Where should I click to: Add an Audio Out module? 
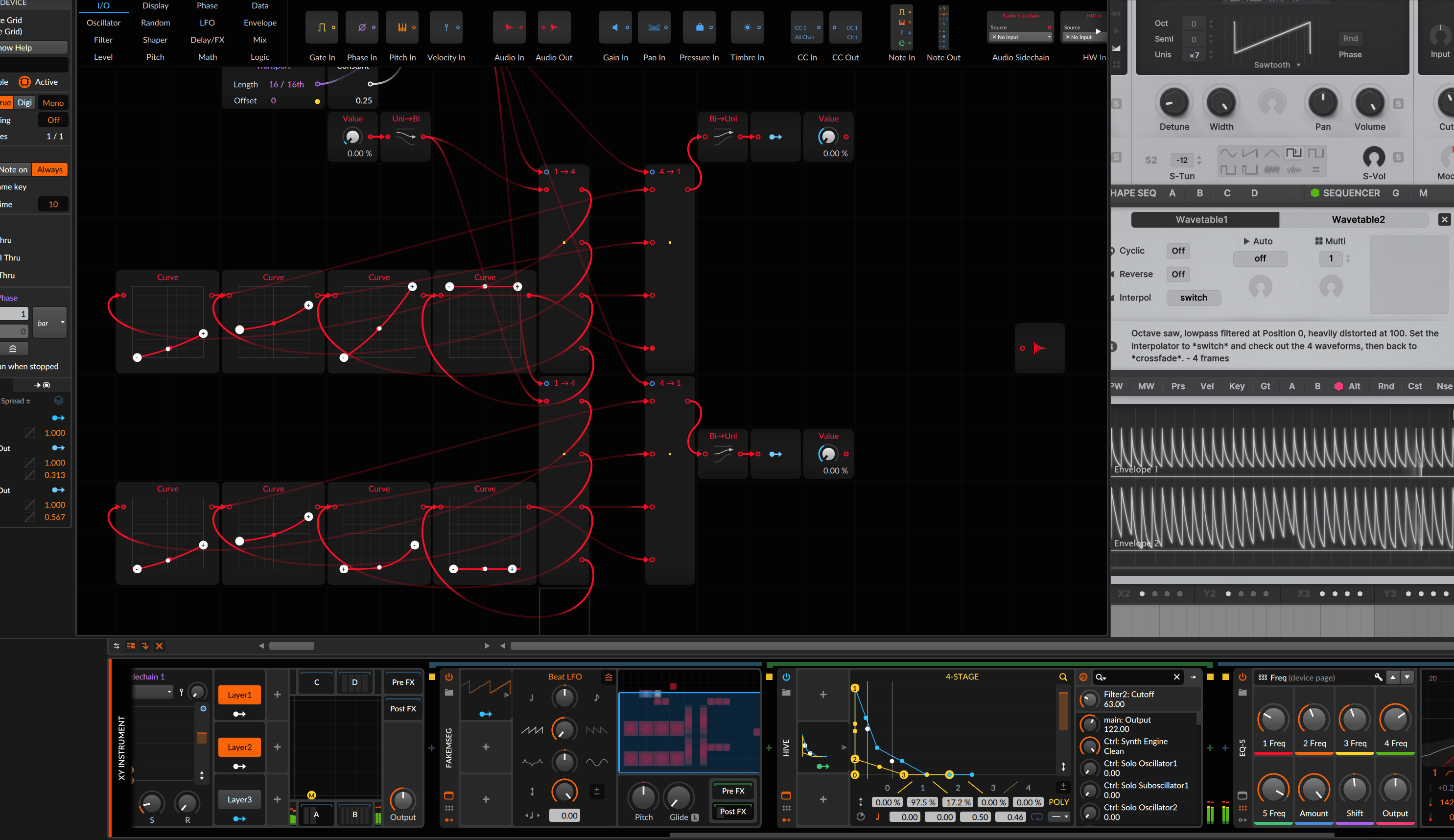(x=554, y=28)
